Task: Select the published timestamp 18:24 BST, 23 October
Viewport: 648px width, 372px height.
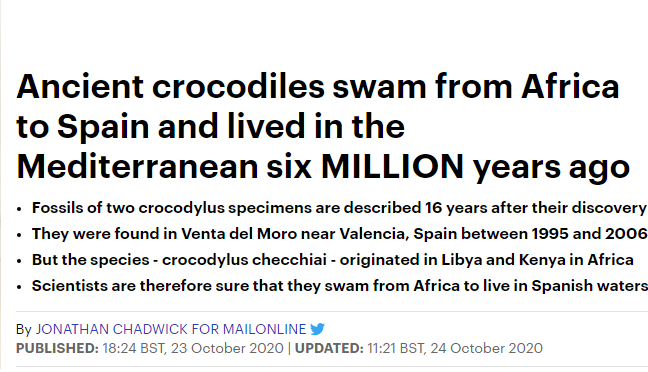Action: (193, 348)
